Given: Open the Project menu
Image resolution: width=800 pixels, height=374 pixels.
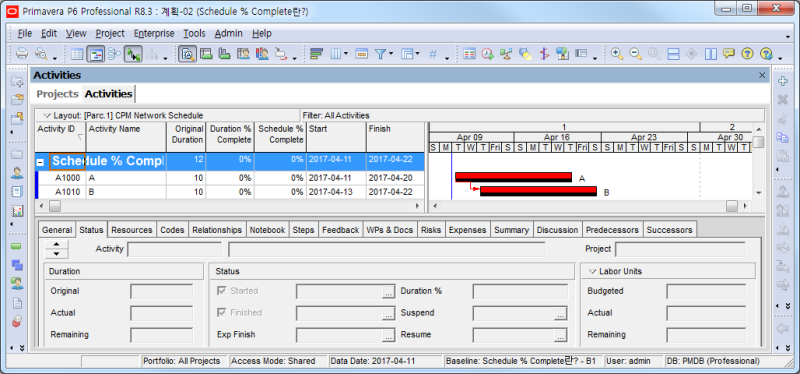Looking at the screenshot, I should point(110,33).
